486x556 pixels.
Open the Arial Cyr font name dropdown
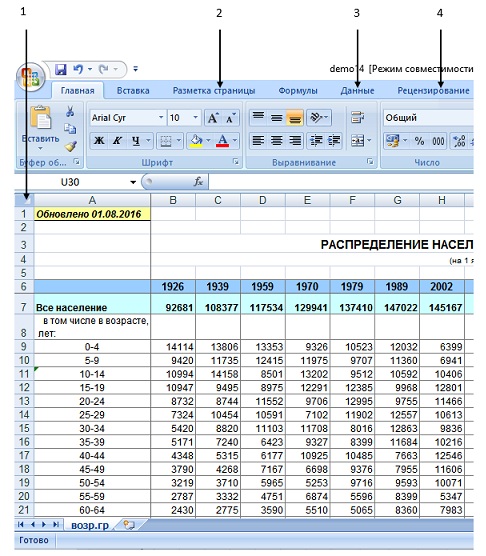(x=161, y=117)
